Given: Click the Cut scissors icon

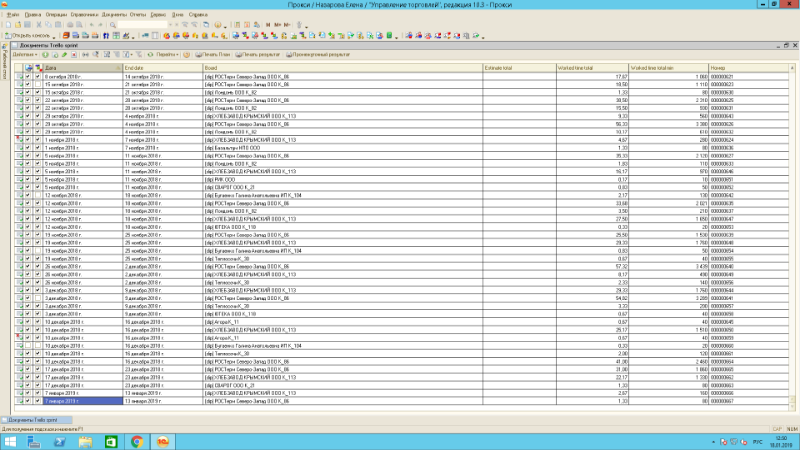Looking at the screenshot, I should [x=41, y=24].
